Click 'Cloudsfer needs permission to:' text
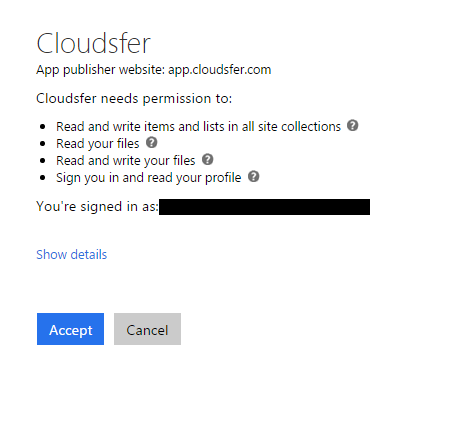This screenshot has width=450, height=436. point(134,99)
